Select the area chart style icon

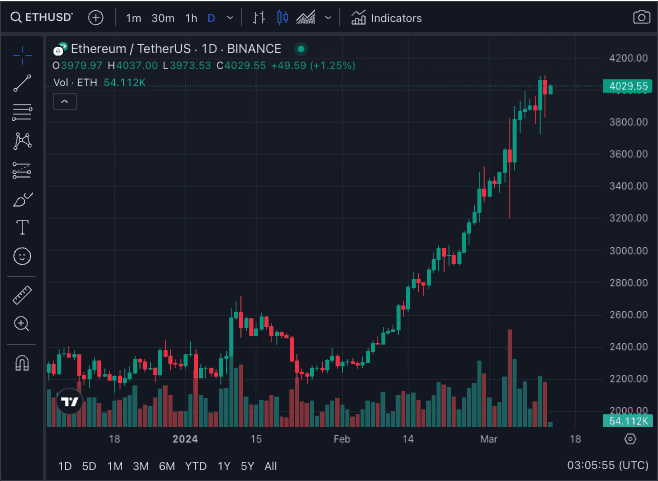(306, 18)
